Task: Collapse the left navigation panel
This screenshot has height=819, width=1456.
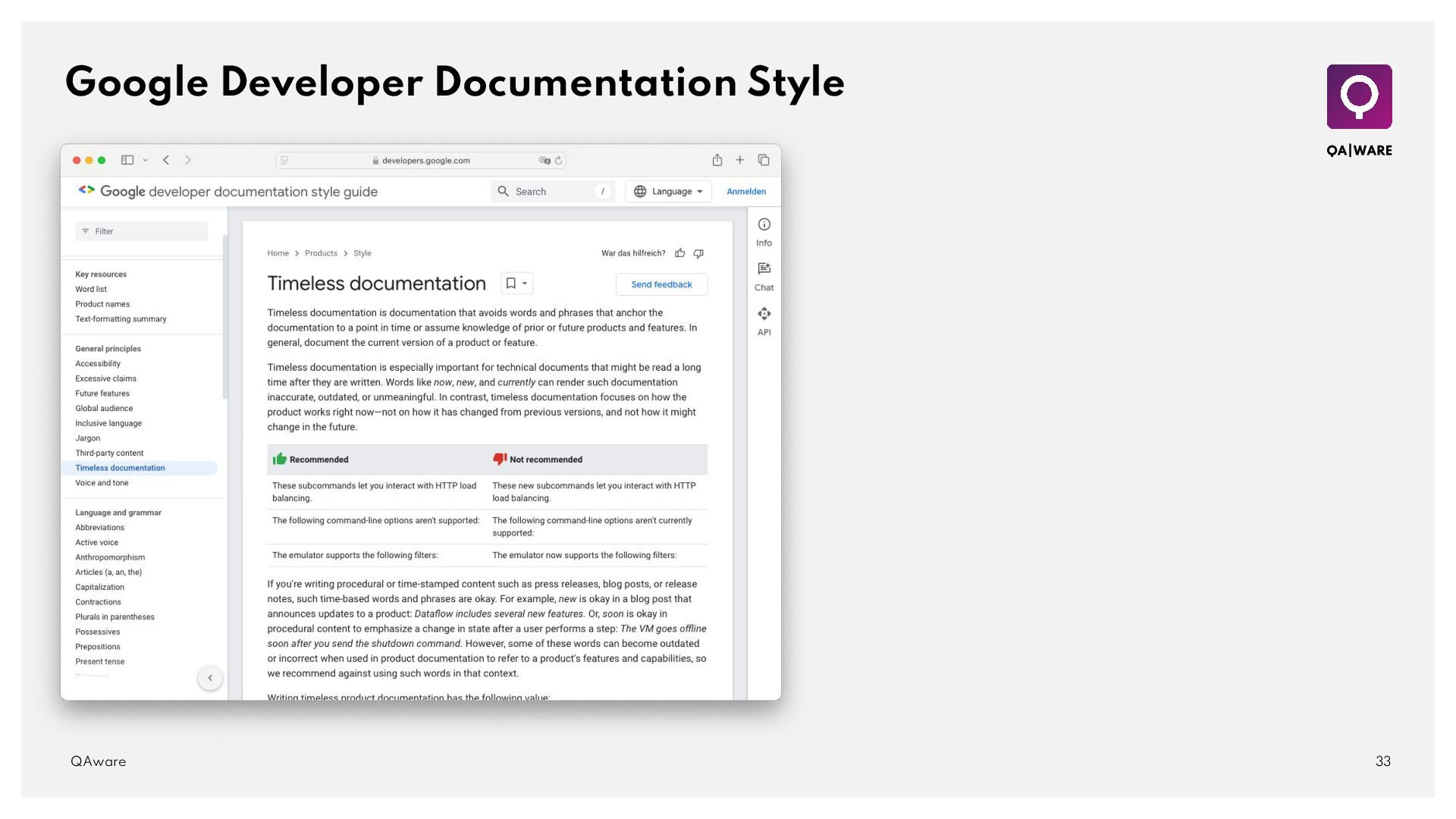Action: pyautogui.click(x=210, y=678)
